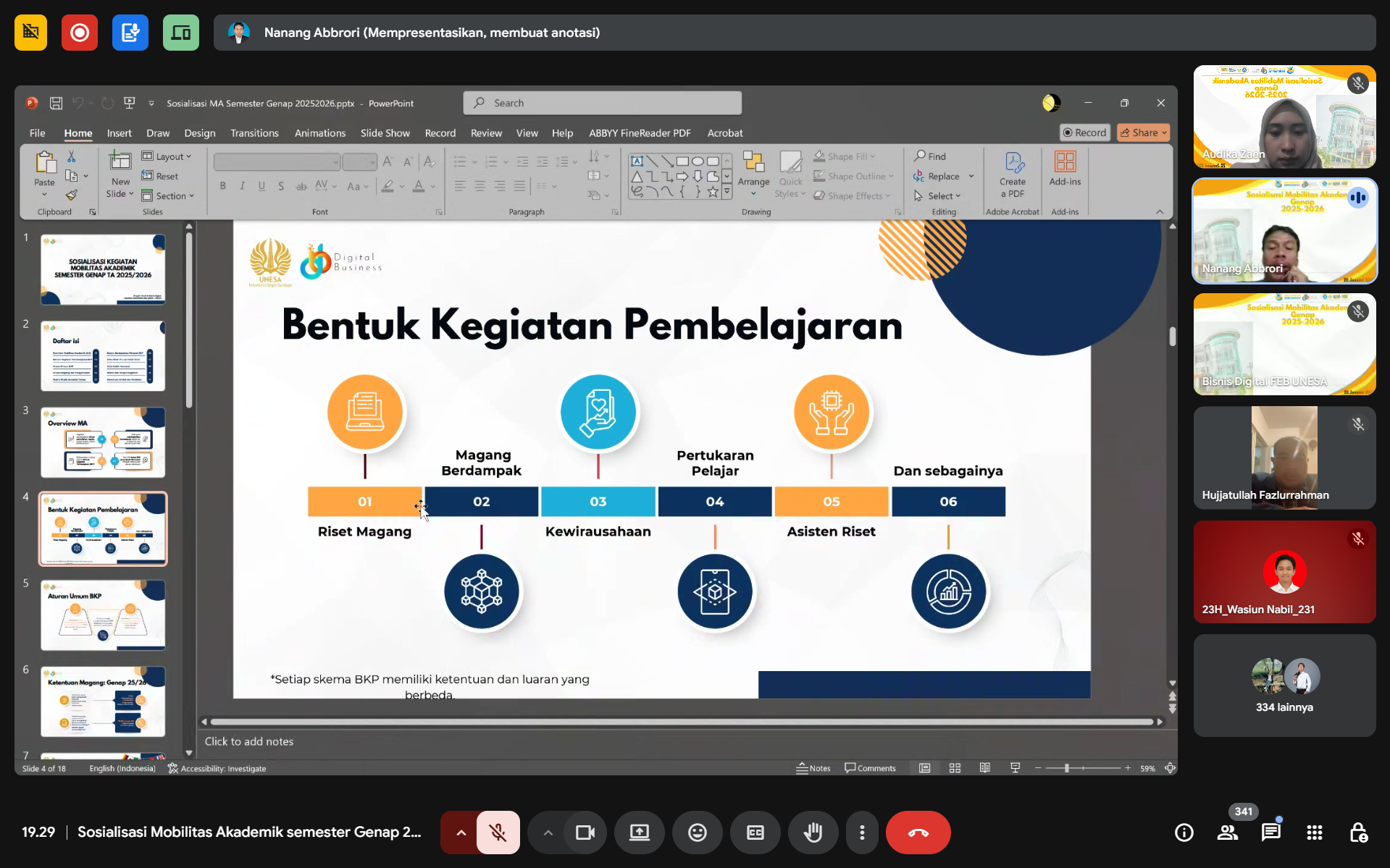Unmute the microphone
Viewport: 1390px width, 868px height.
point(498,833)
